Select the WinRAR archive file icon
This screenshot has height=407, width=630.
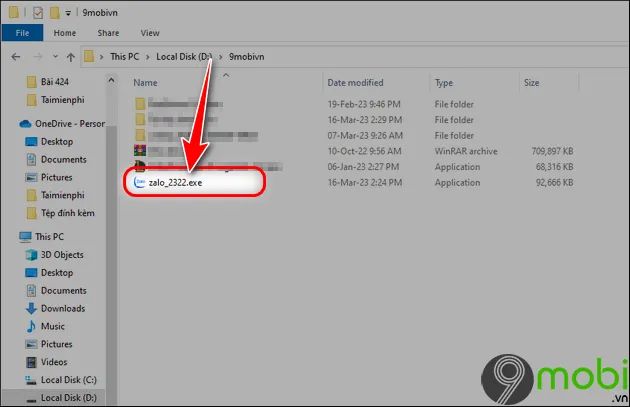click(x=140, y=151)
